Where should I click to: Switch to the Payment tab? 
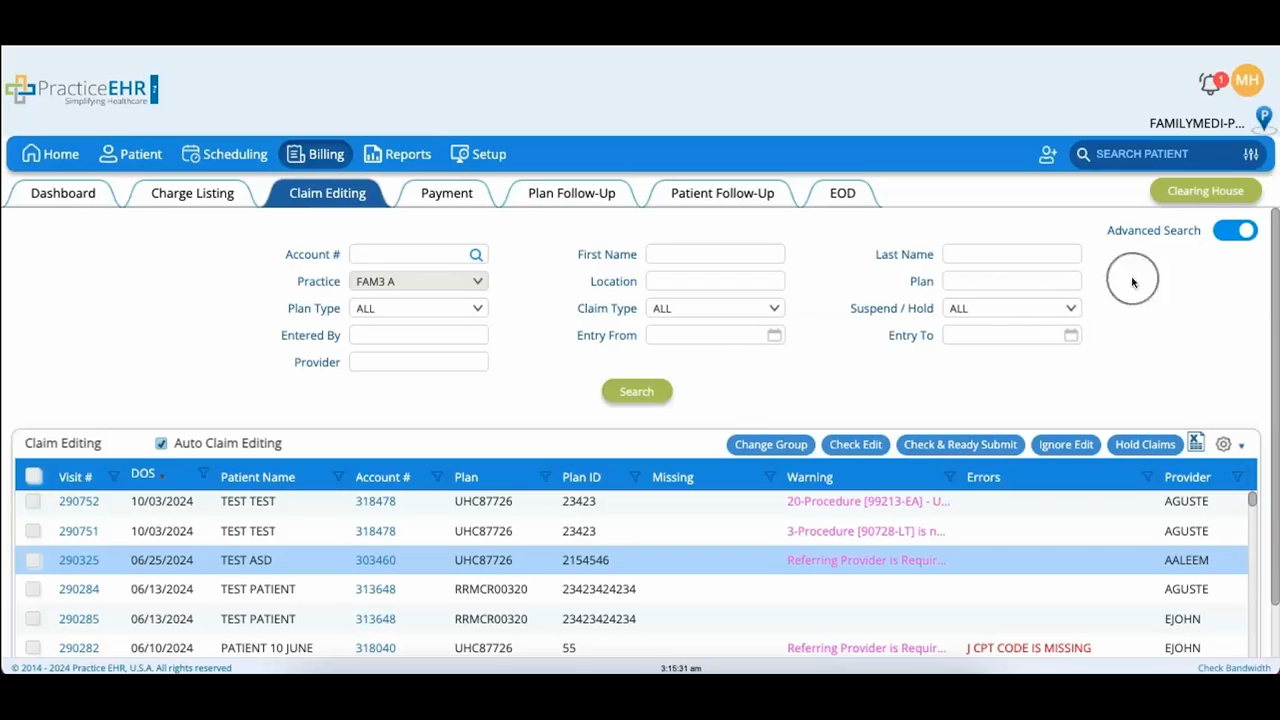[x=447, y=193]
